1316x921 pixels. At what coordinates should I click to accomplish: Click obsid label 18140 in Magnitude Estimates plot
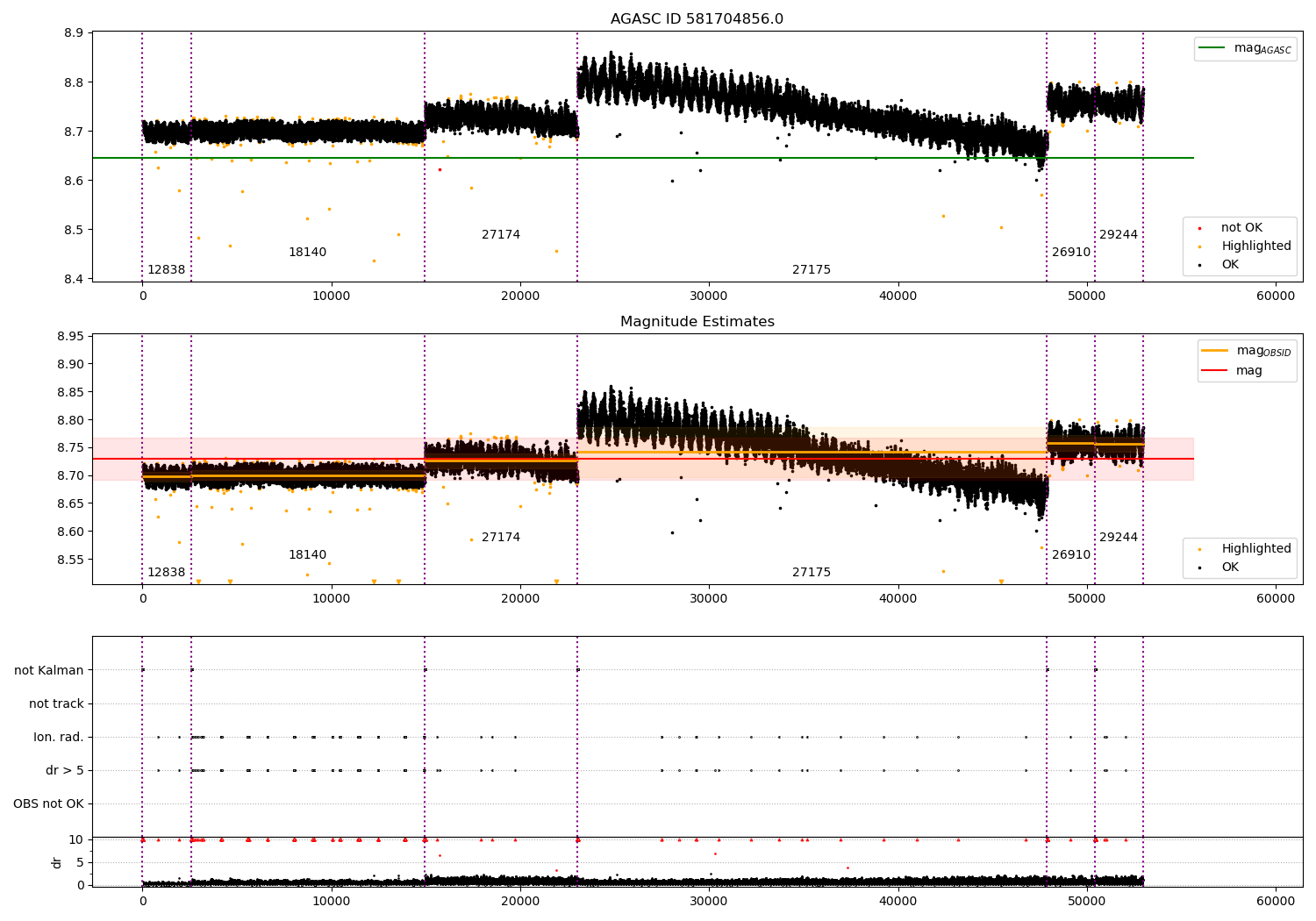point(307,555)
